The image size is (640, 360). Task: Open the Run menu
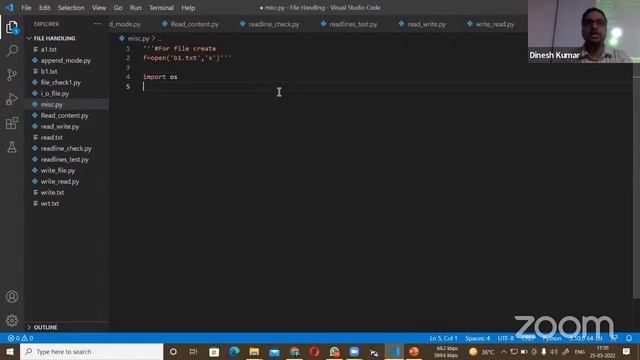(136, 8)
